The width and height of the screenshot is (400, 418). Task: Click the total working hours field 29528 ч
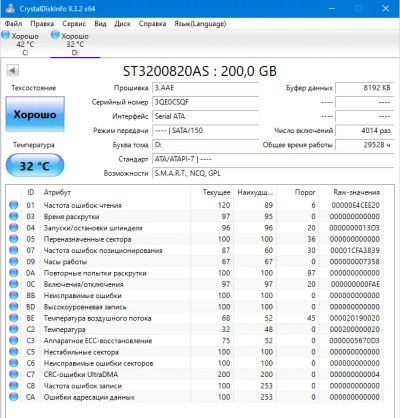pyautogui.click(x=365, y=145)
